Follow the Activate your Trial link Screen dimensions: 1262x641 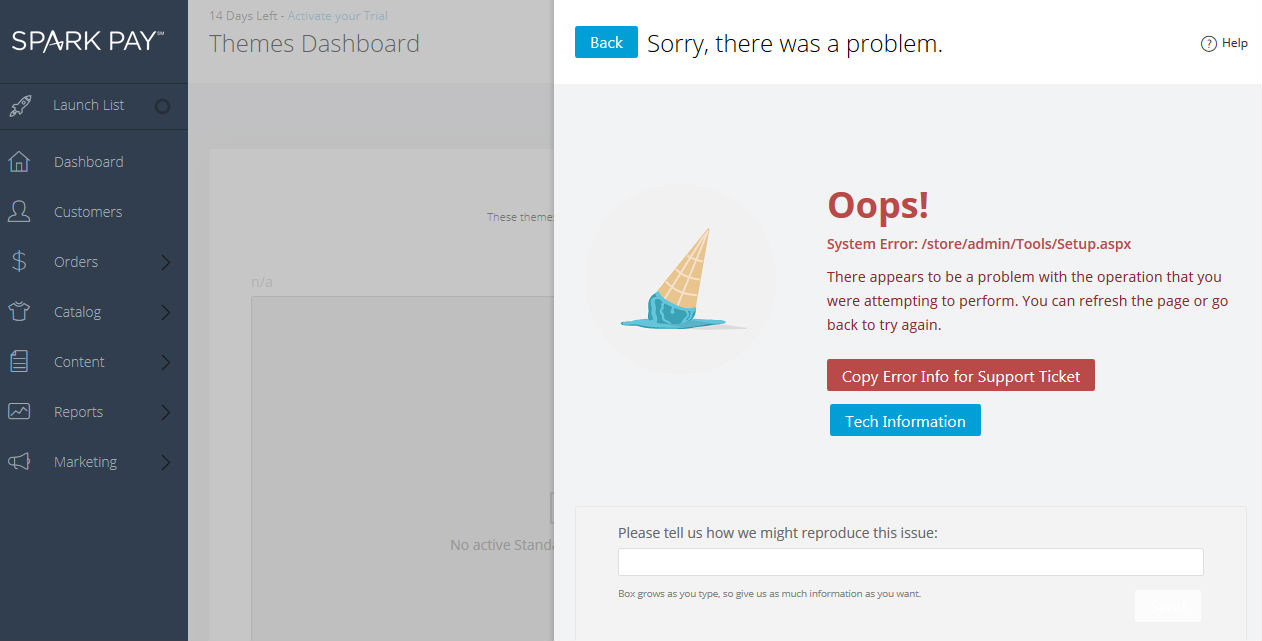[x=338, y=16]
